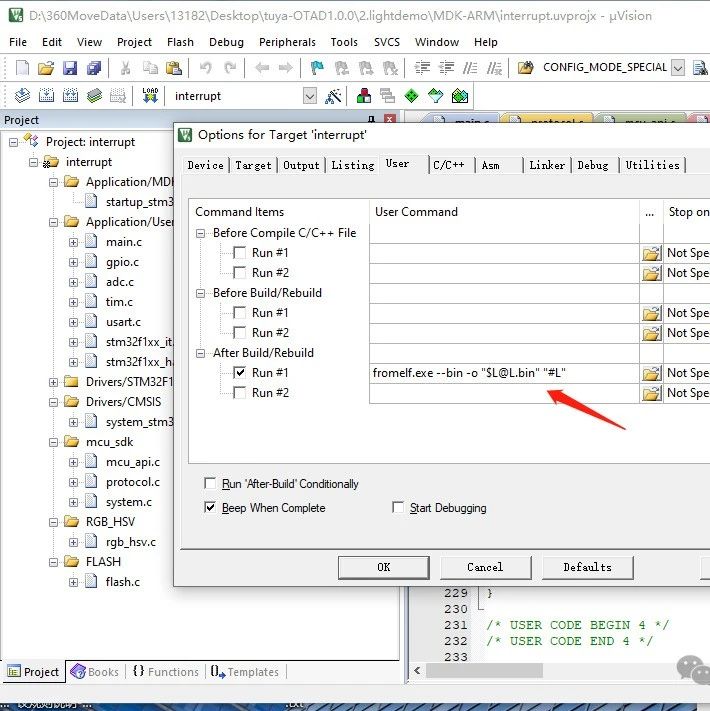Viewport: 710px width, 711px height.
Task: Click the Save All toolbar icon
Action: click(94, 68)
